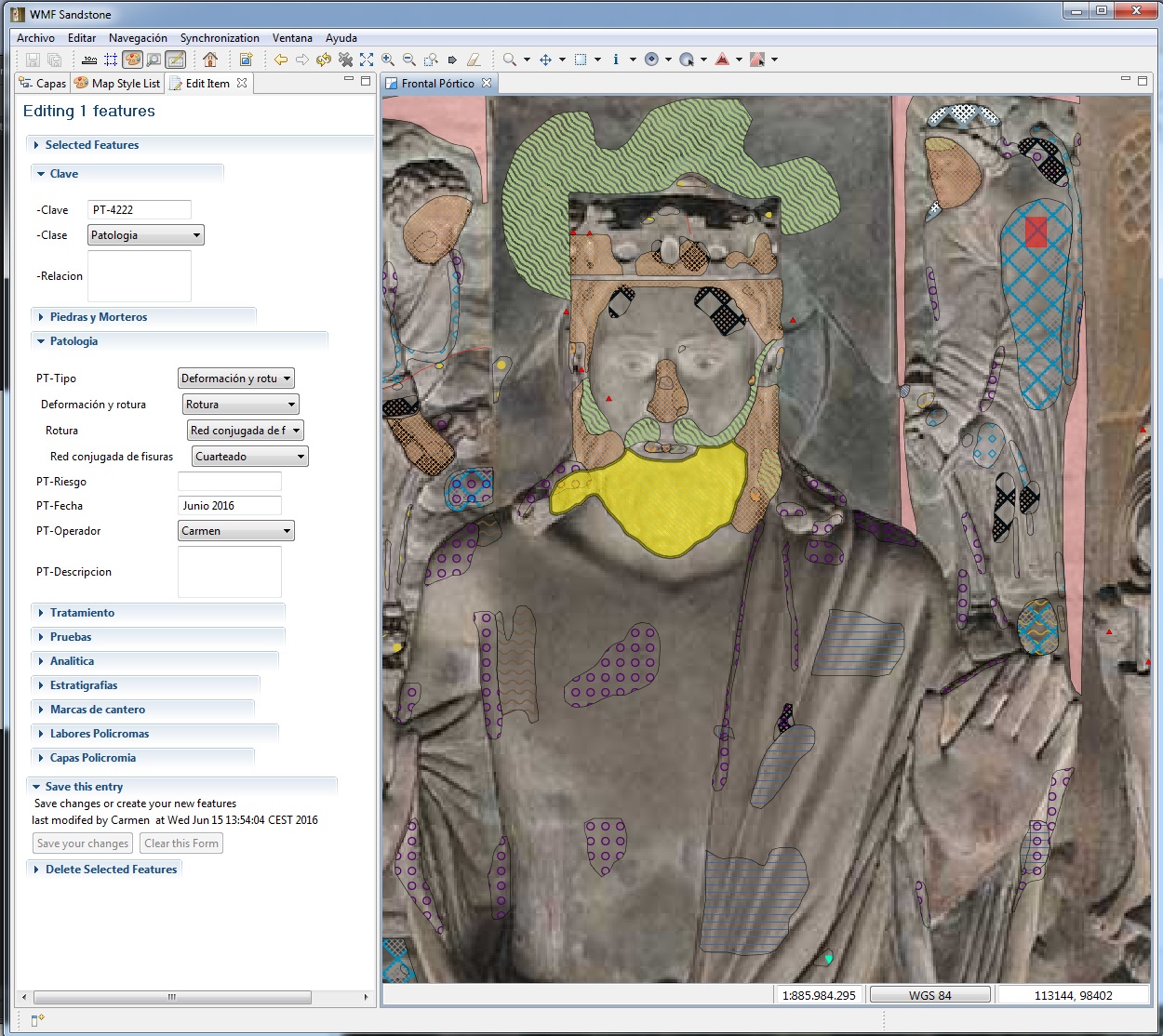Click the Zoom to Extent icon
Viewport: 1163px width, 1036px height.
tap(367, 60)
